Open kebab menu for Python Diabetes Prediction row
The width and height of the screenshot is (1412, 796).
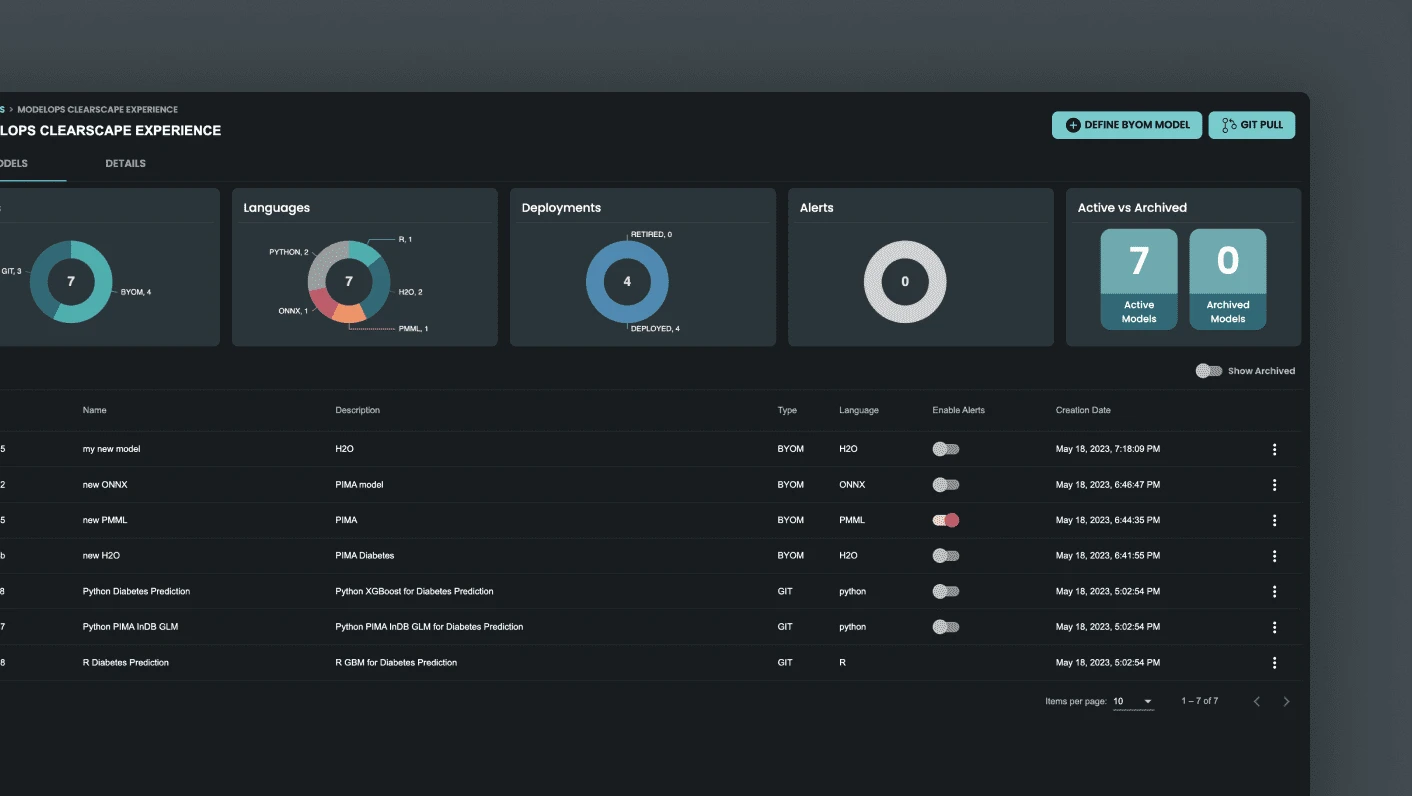[x=1274, y=592]
